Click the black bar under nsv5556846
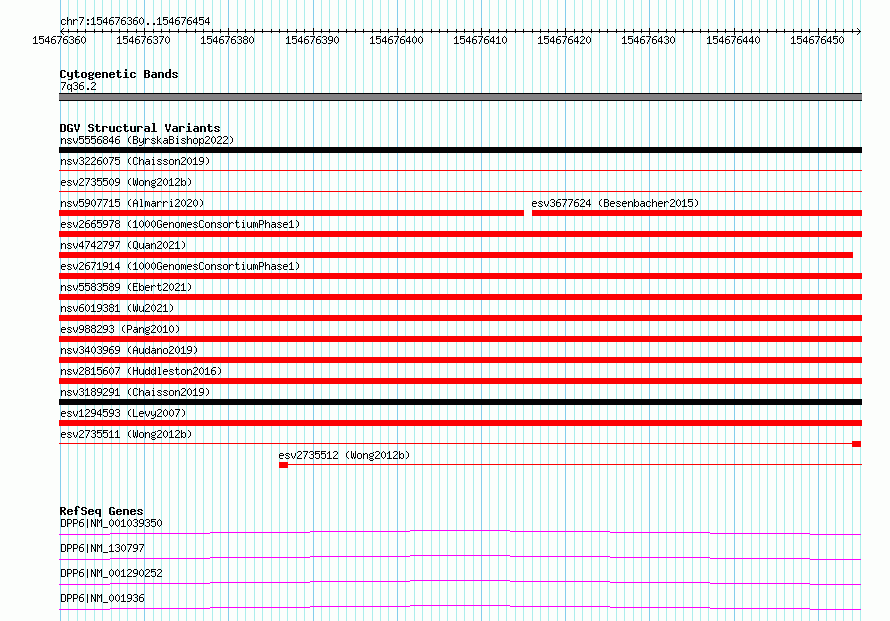890x621 pixels. pos(460,150)
